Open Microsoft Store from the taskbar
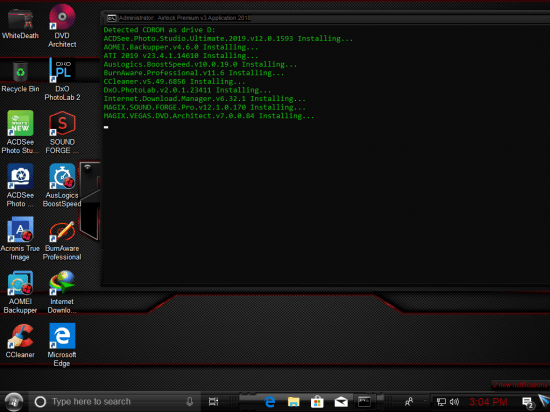 point(317,402)
